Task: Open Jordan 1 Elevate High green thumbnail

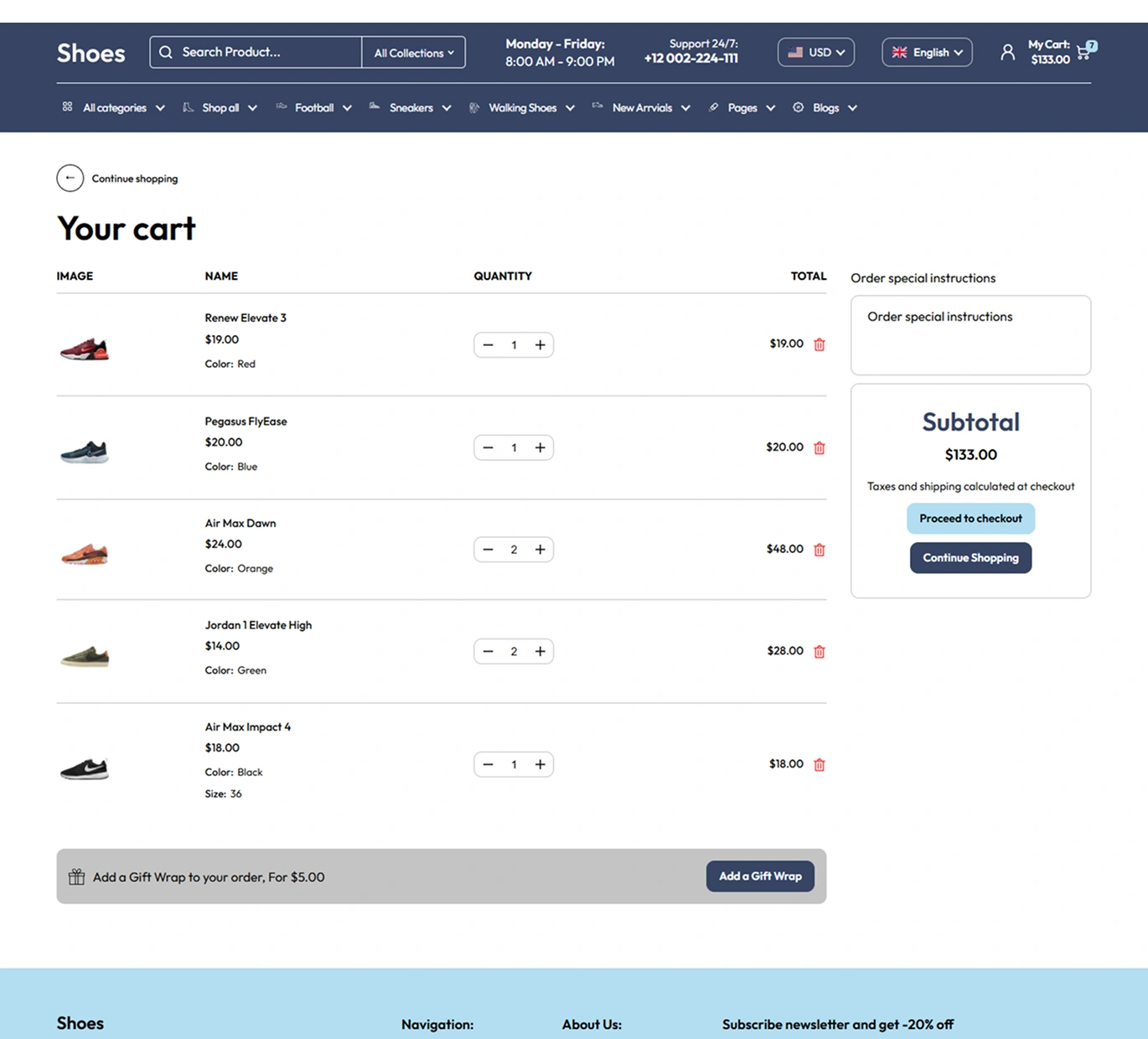Action: click(x=85, y=656)
